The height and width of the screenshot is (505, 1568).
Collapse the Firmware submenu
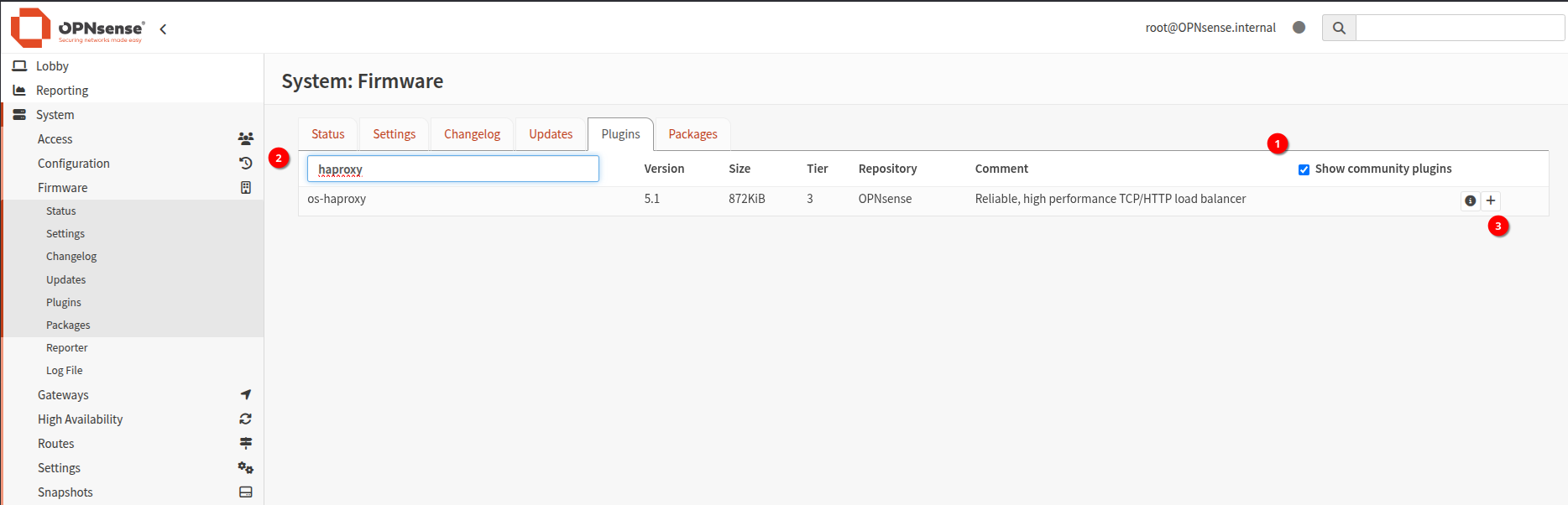[63, 188]
